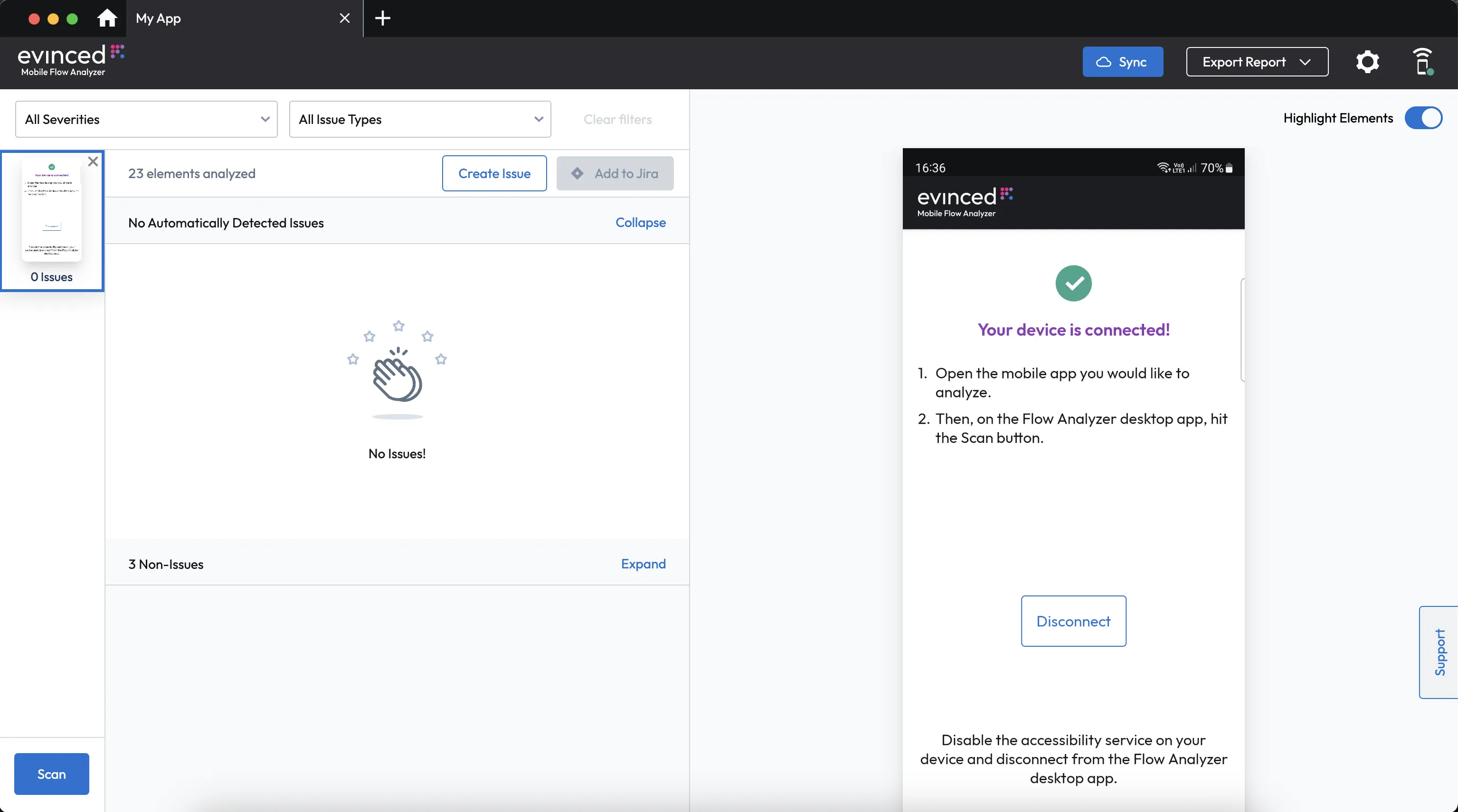Click the 'No Issues!' label
The width and height of the screenshot is (1458, 812).
click(397, 454)
